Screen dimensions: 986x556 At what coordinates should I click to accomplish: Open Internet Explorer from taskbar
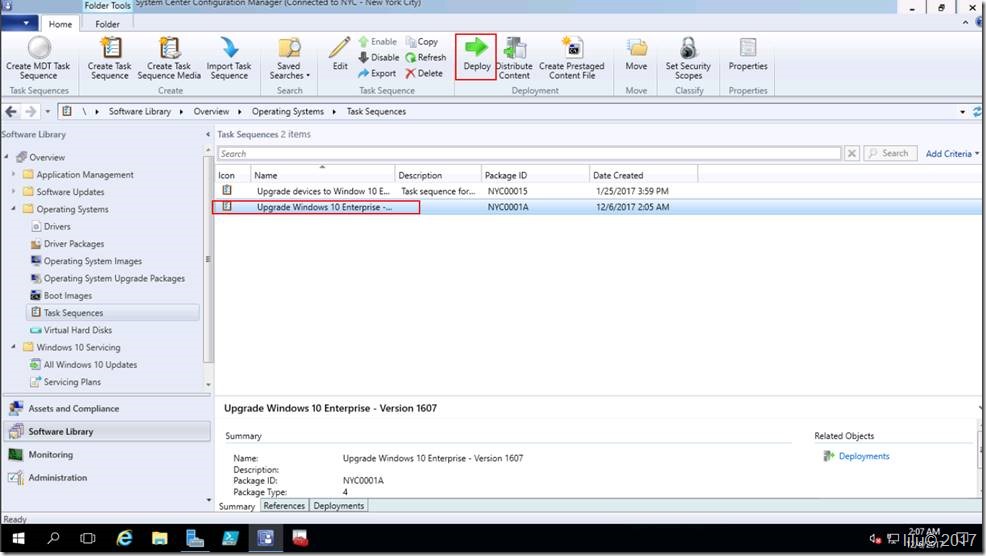click(x=125, y=538)
